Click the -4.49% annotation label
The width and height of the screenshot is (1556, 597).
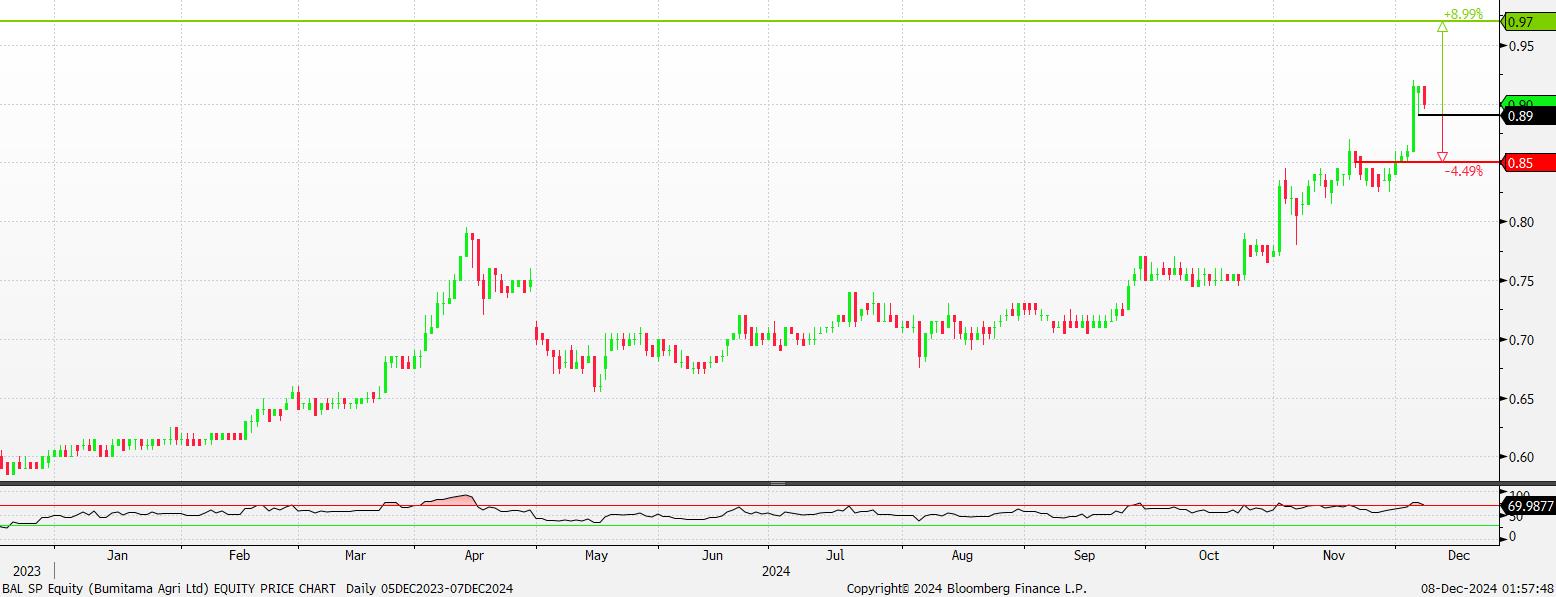pyautogui.click(x=1464, y=171)
